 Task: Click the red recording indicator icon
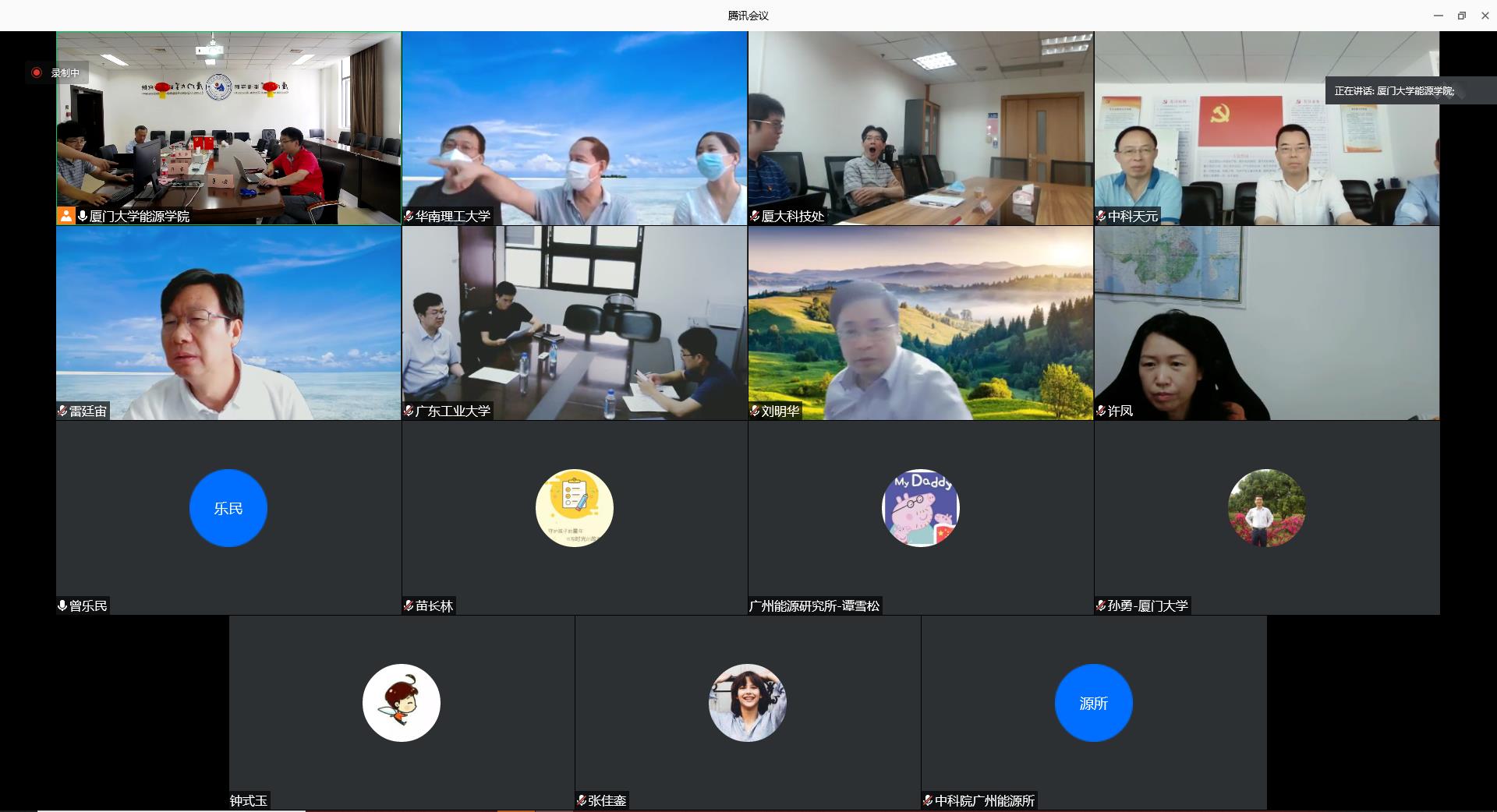[36, 72]
